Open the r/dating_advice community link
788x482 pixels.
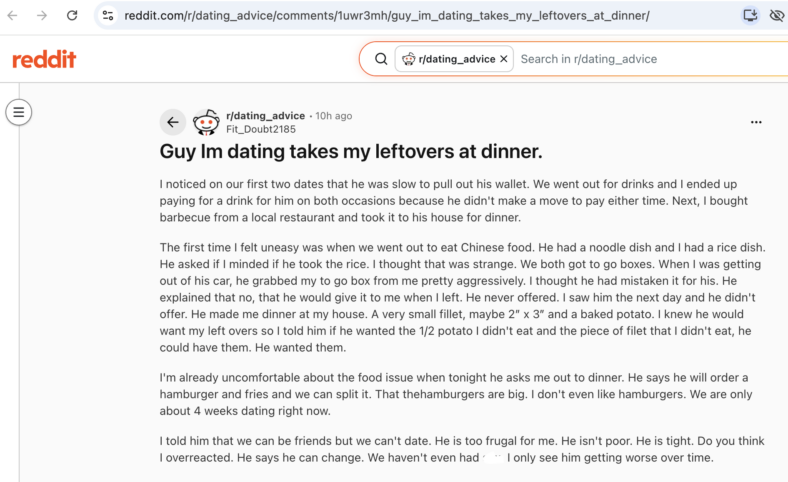[265, 116]
